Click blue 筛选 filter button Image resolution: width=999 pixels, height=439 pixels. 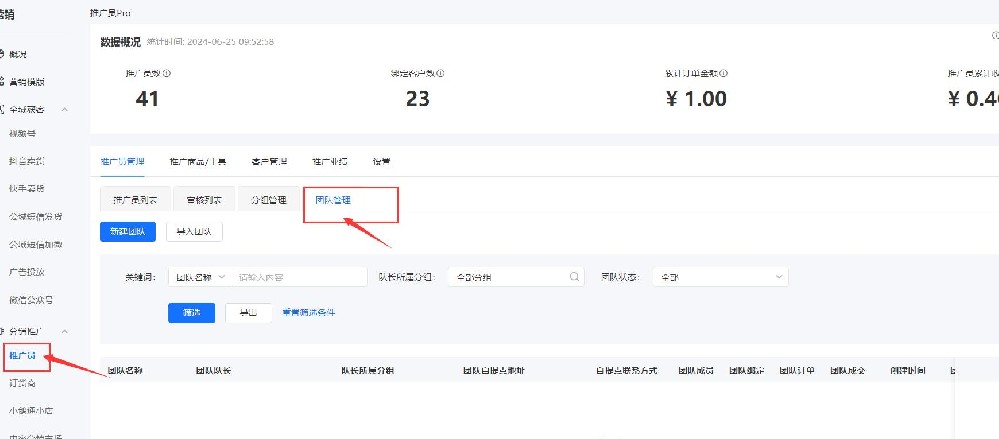[191, 313]
